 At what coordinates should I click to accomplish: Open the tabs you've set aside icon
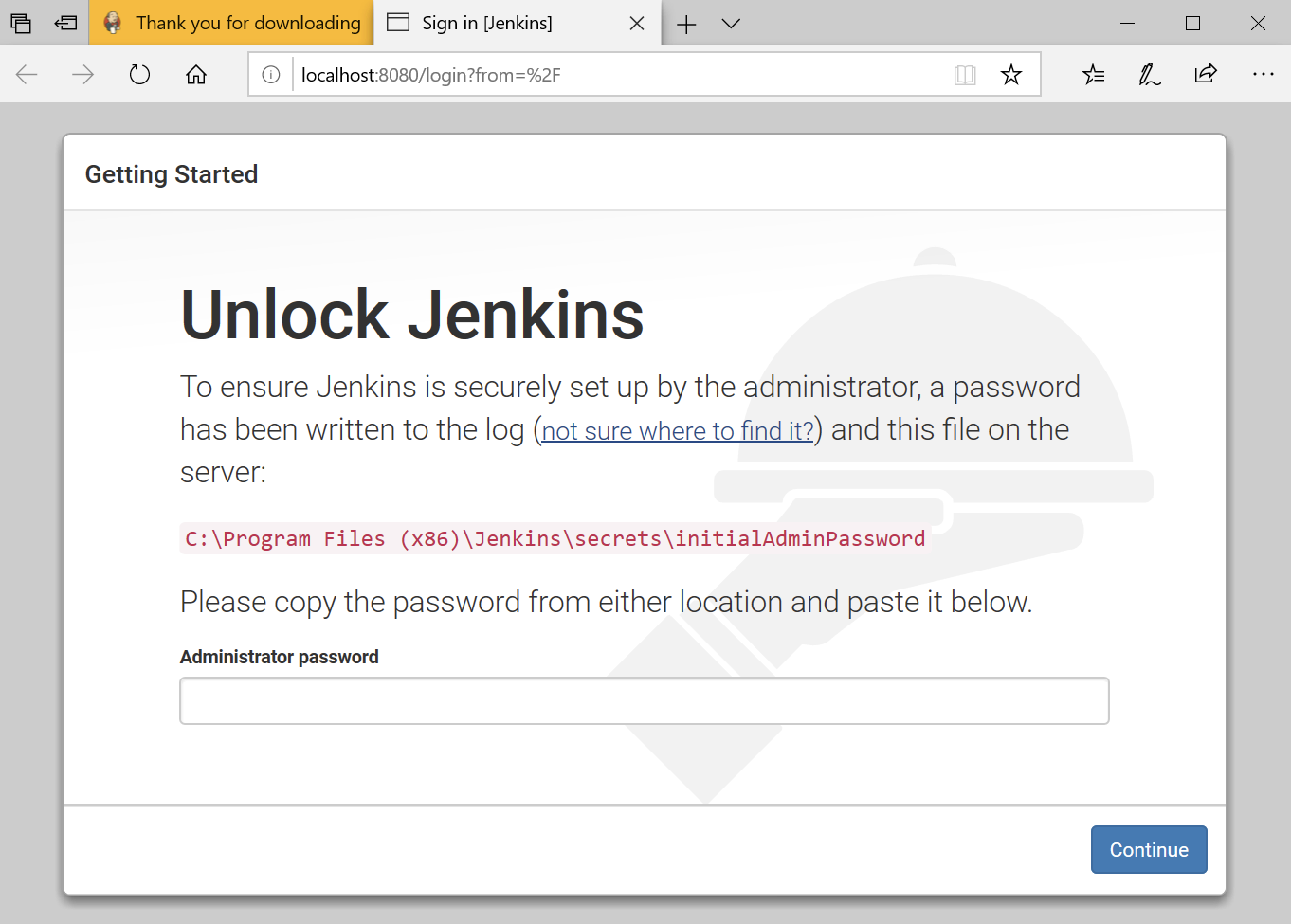tap(21, 23)
